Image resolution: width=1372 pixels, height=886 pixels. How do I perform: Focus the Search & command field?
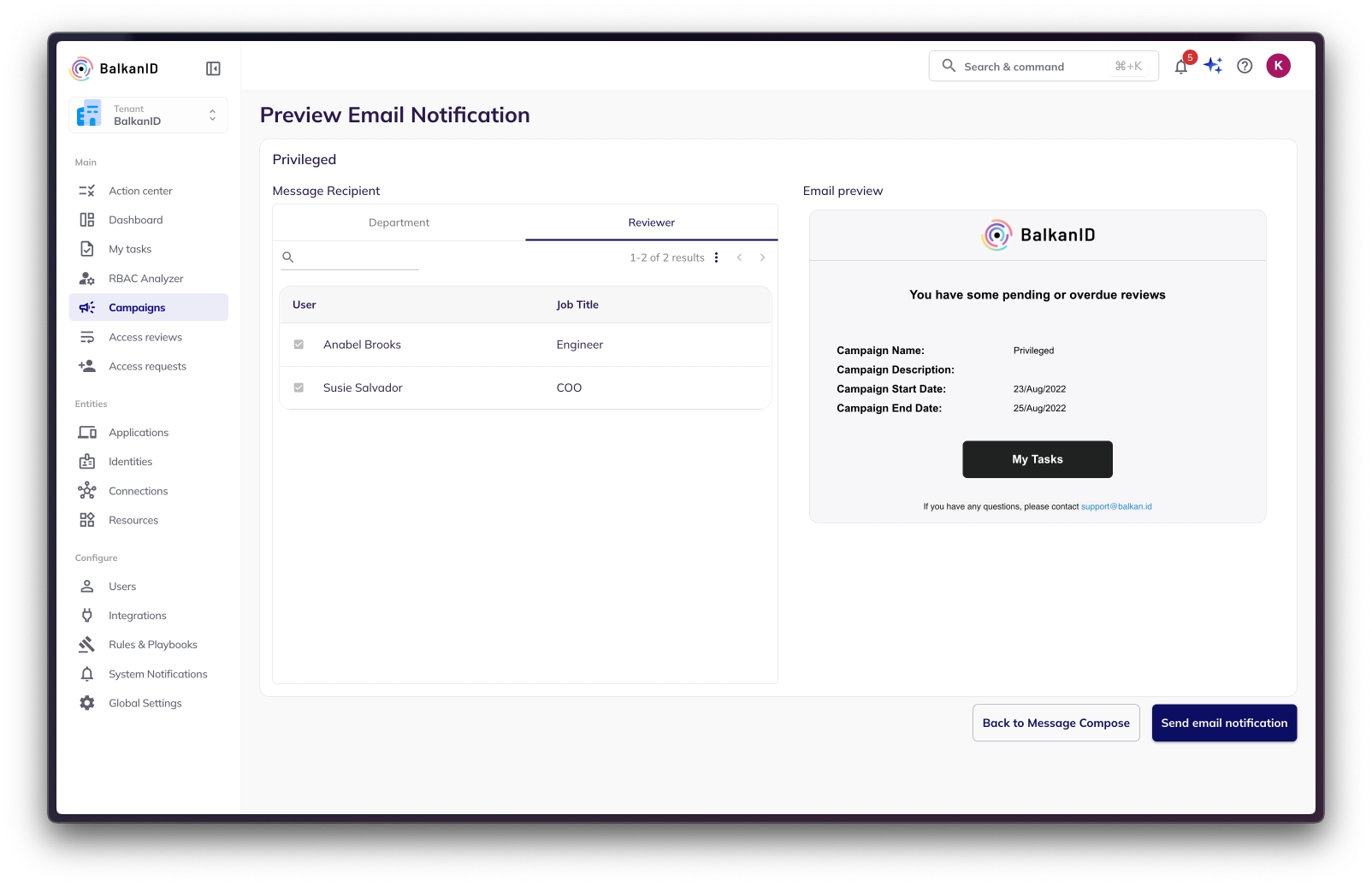coord(1037,67)
